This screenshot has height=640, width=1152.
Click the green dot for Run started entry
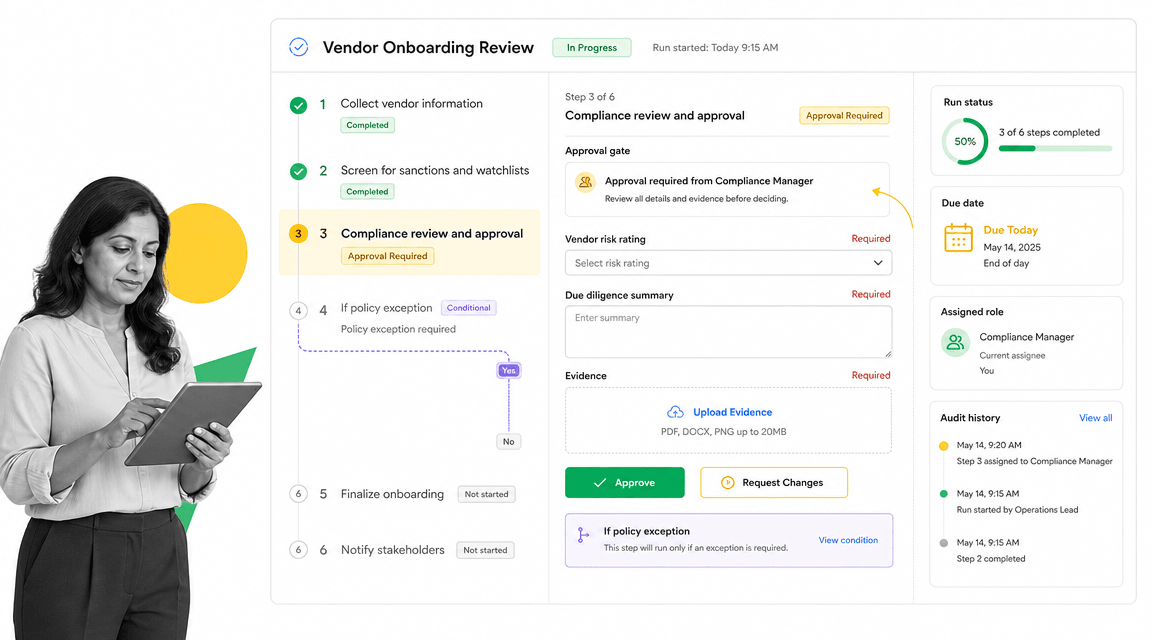click(944, 494)
